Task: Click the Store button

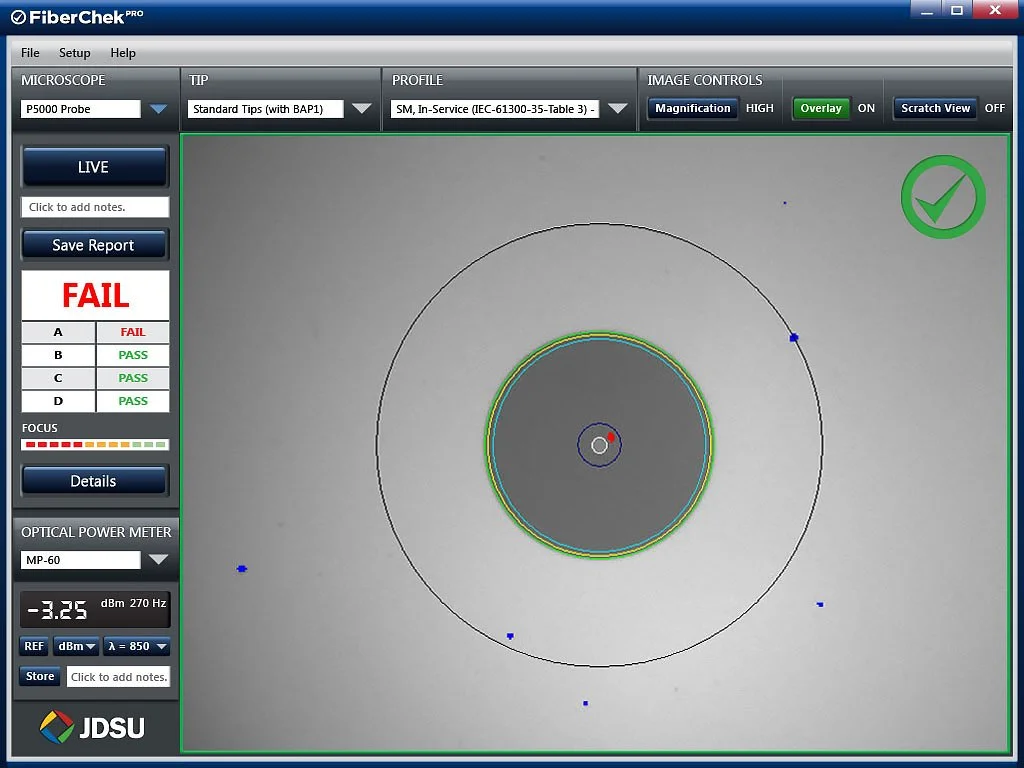Action: click(x=40, y=677)
